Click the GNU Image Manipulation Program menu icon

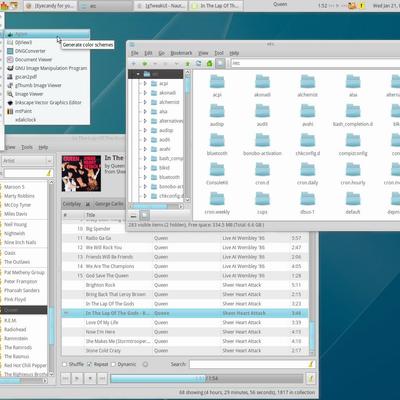[10, 68]
